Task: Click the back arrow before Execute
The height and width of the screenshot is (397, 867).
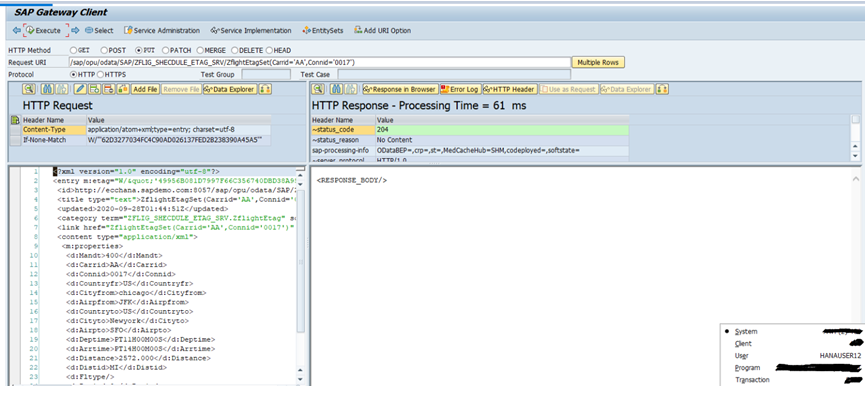Action: [x=17, y=30]
